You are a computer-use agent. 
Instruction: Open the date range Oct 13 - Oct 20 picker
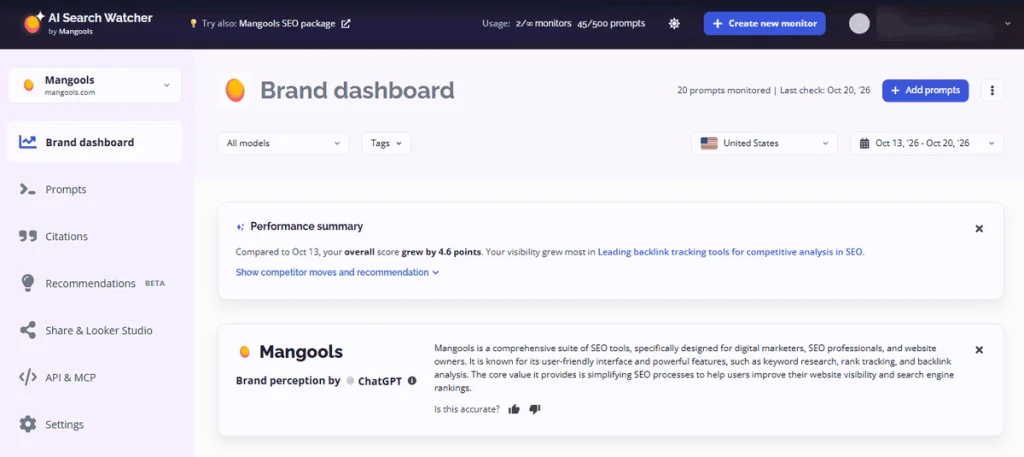(x=926, y=143)
